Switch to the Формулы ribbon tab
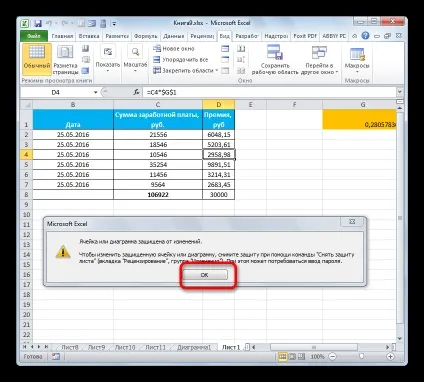The image size is (424, 382). point(145,36)
